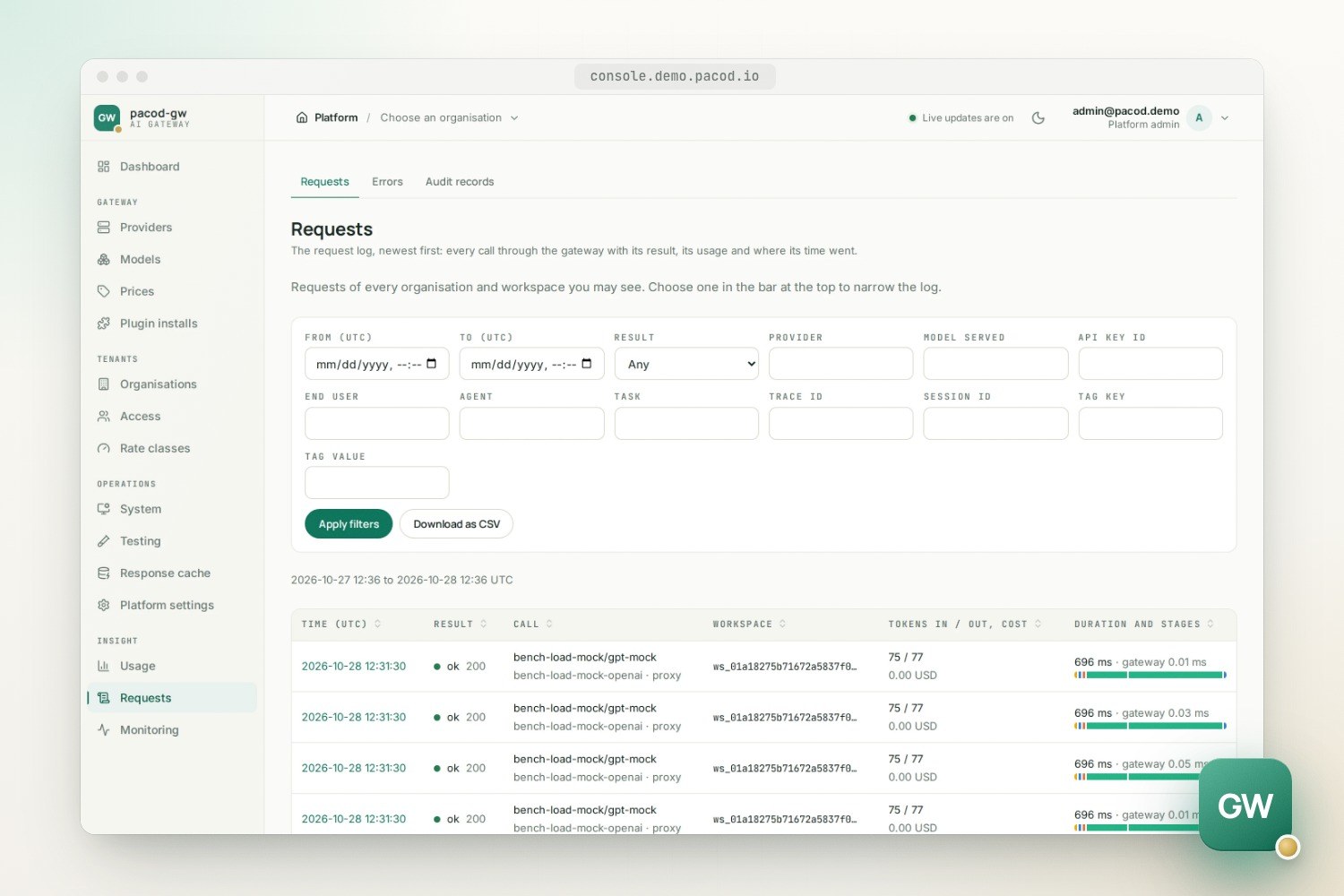Screen dimensions: 1344x896
Task: Click the Prices tag icon
Action: click(x=104, y=291)
